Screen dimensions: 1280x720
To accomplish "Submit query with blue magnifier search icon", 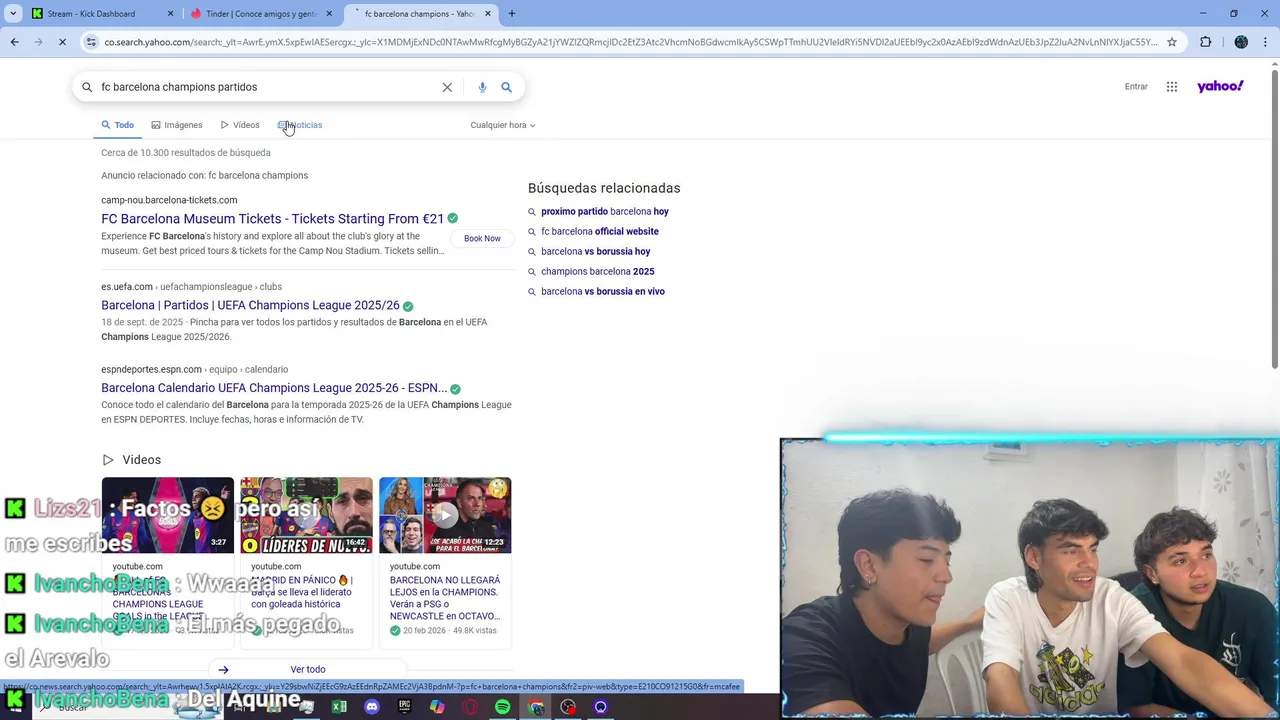I will pos(506,87).
